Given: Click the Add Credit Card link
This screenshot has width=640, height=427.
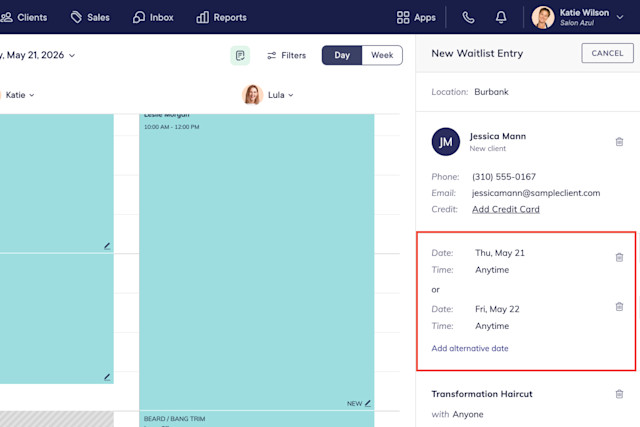Looking at the screenshot, I should click(506, 209).
